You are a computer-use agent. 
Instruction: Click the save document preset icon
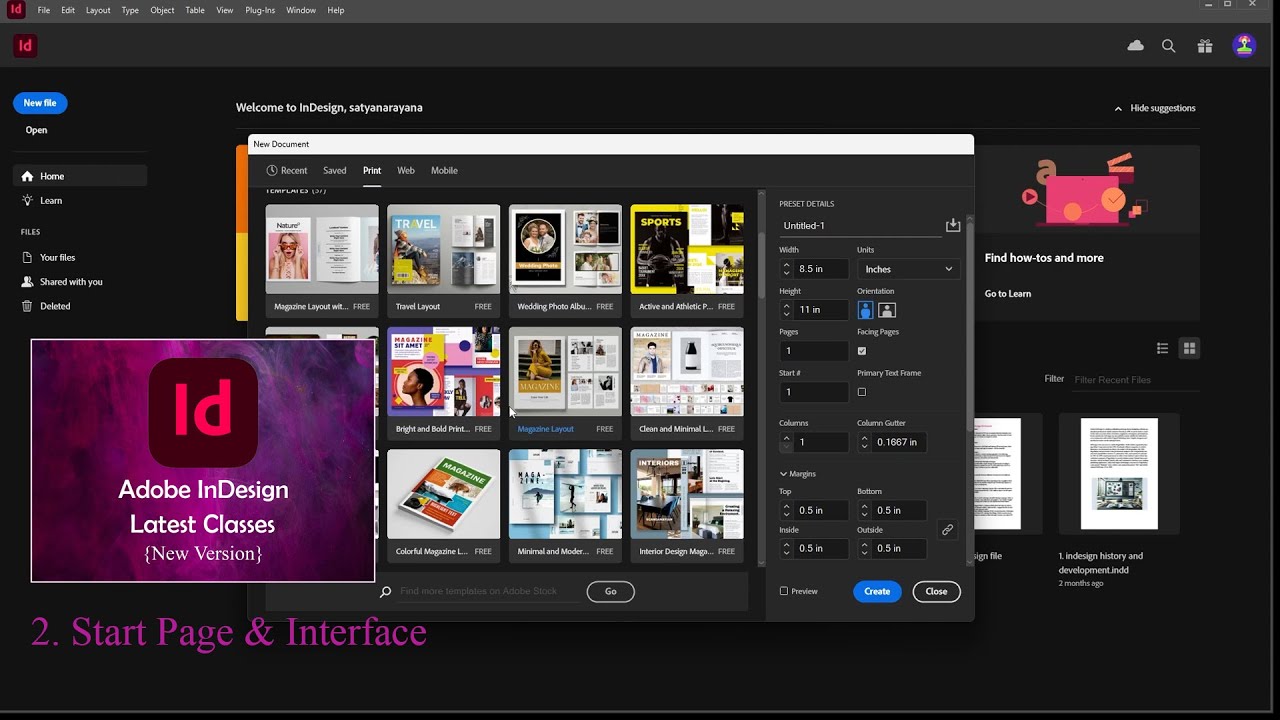[x=953, y=225]
